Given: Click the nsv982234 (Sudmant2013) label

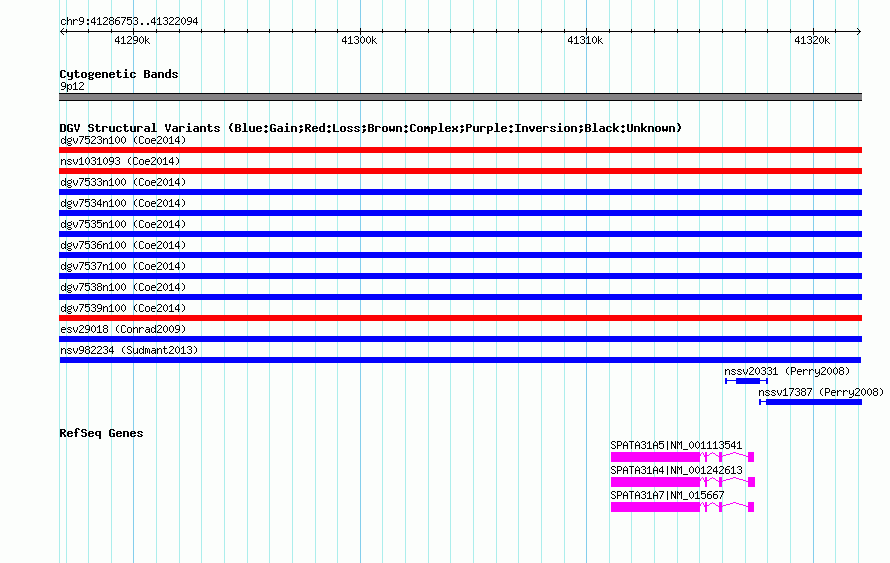Looking at the screenshot, I should click(129, 350).
